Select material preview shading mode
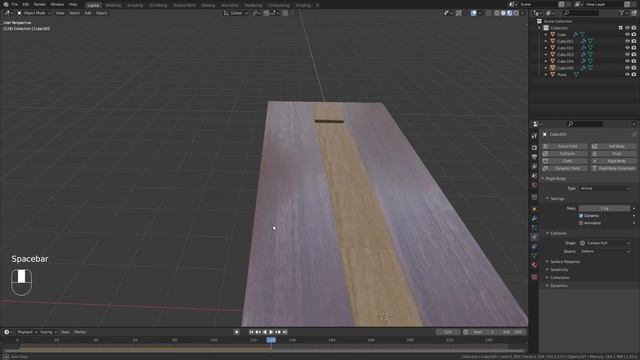Image resolution: width=640 pixels, height=360 pixels. click(509, 13)
